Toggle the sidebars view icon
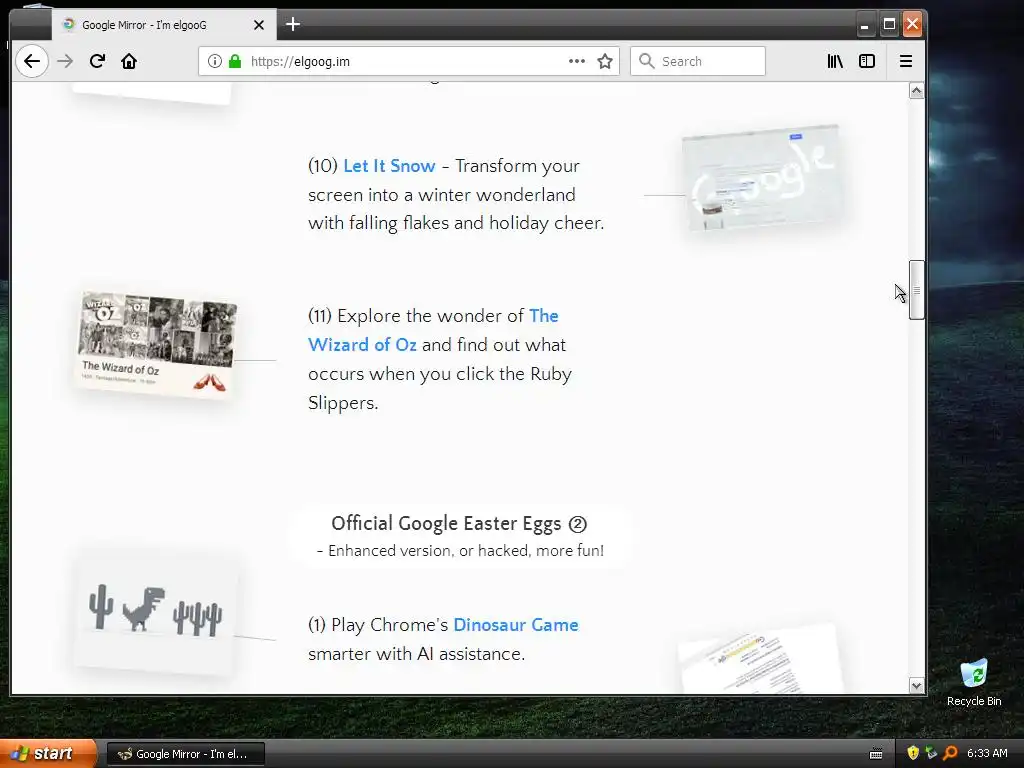1024x768 pixels. 867,61
